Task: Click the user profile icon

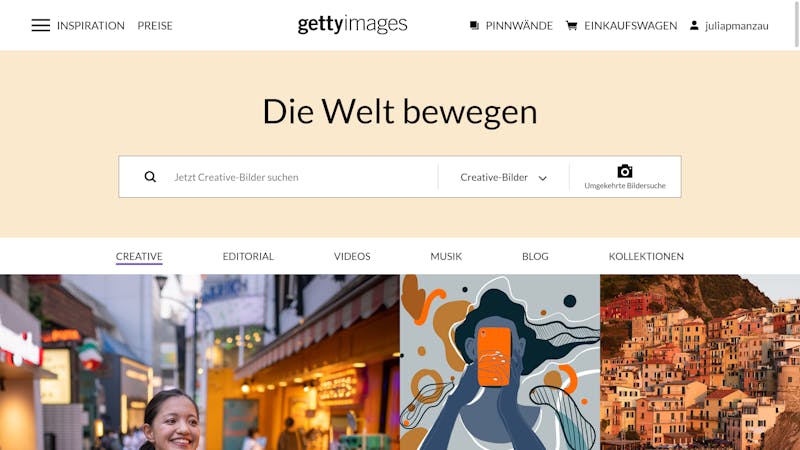Action: (x=694, y=25)
